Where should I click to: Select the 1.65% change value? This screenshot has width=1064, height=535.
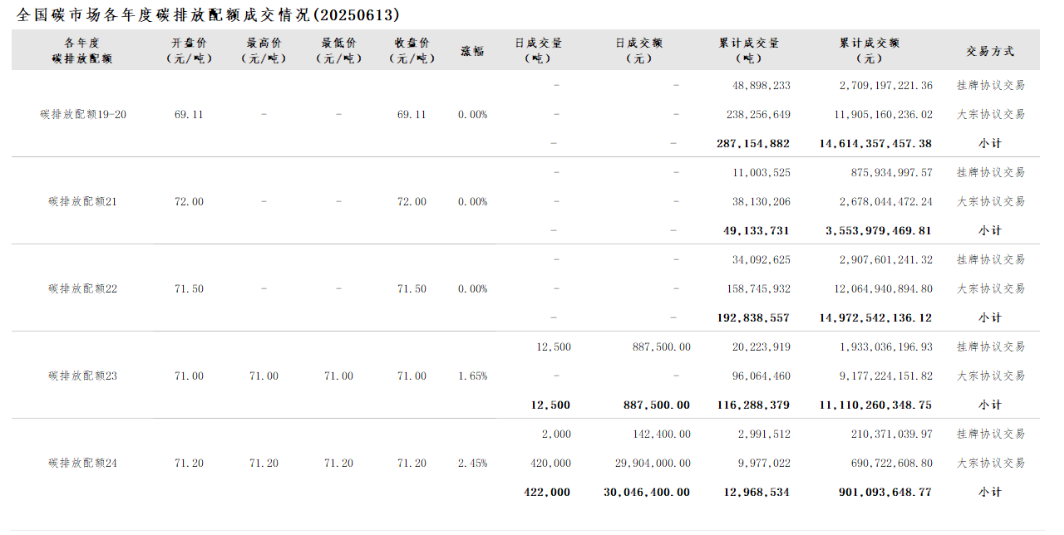coord(473,376)
